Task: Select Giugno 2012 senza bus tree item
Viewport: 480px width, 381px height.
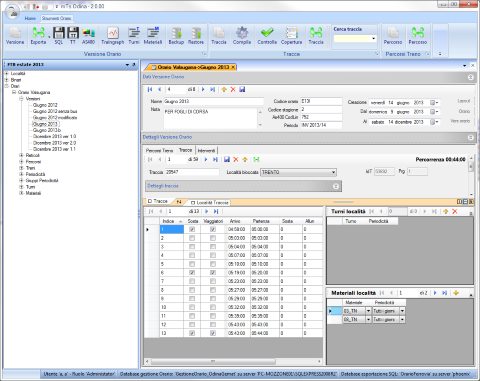Action: click(x=55, y=111)
